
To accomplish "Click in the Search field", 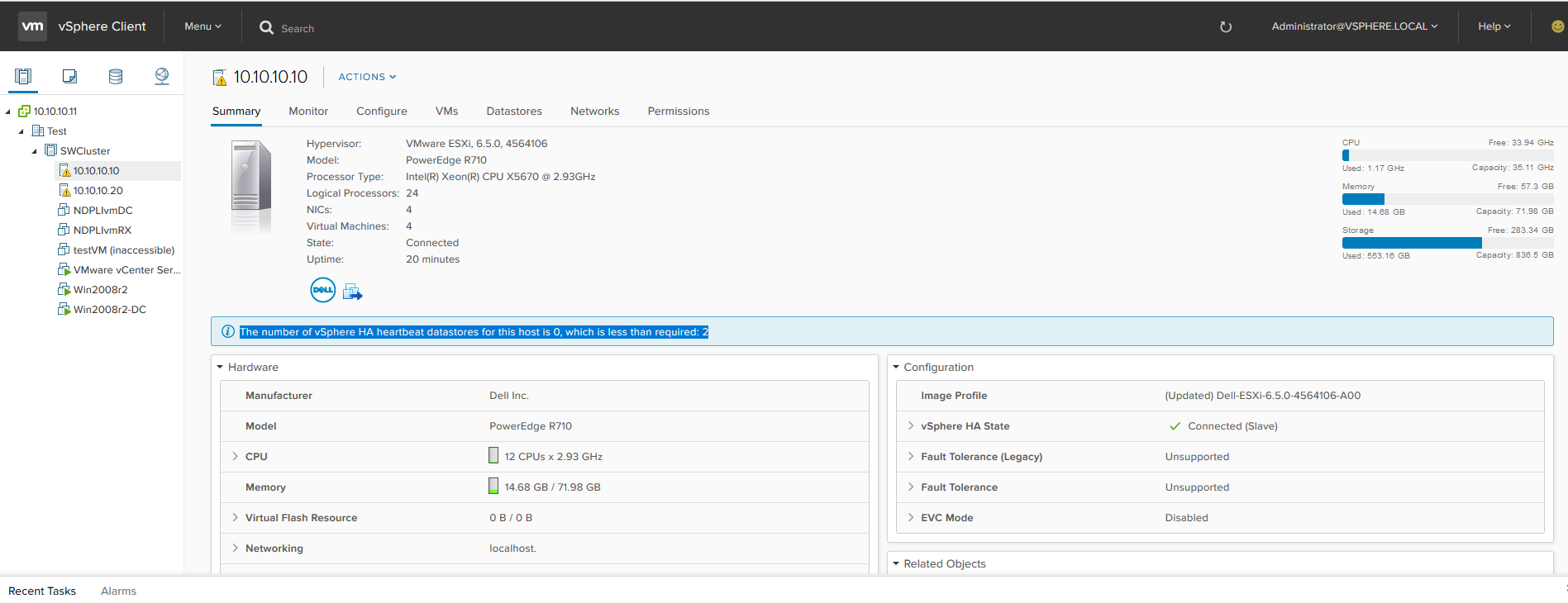I will tap(298, 28).
